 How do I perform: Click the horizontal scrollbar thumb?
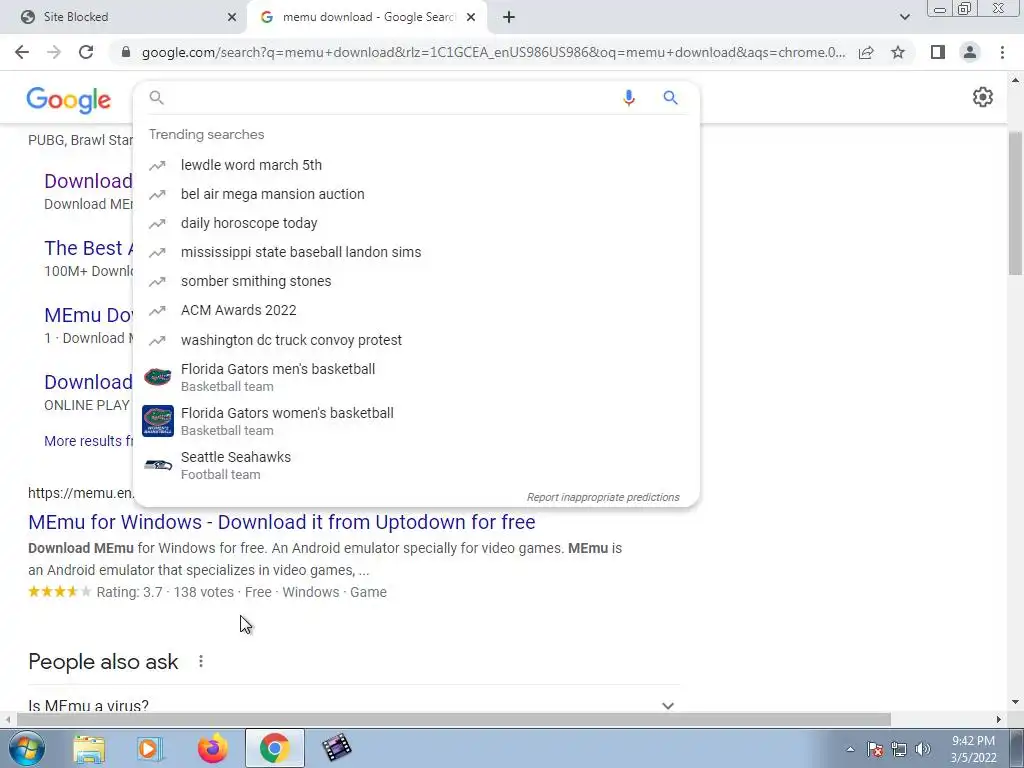(454, 719)
